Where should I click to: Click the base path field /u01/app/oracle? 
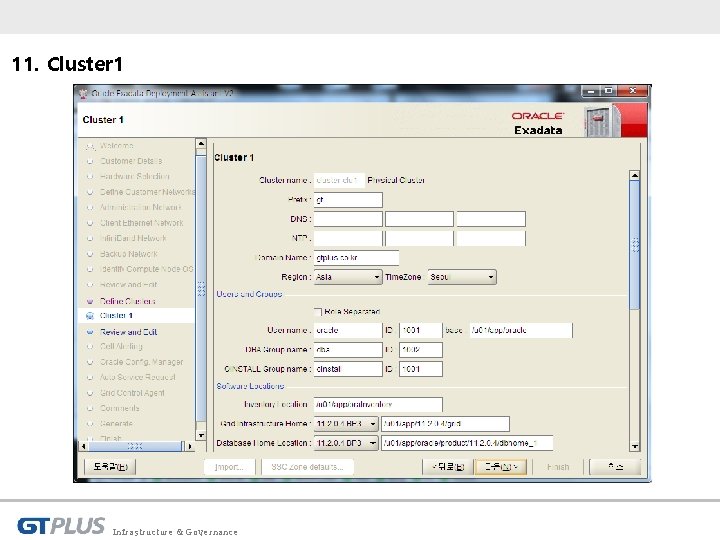(x=521, y=330)
